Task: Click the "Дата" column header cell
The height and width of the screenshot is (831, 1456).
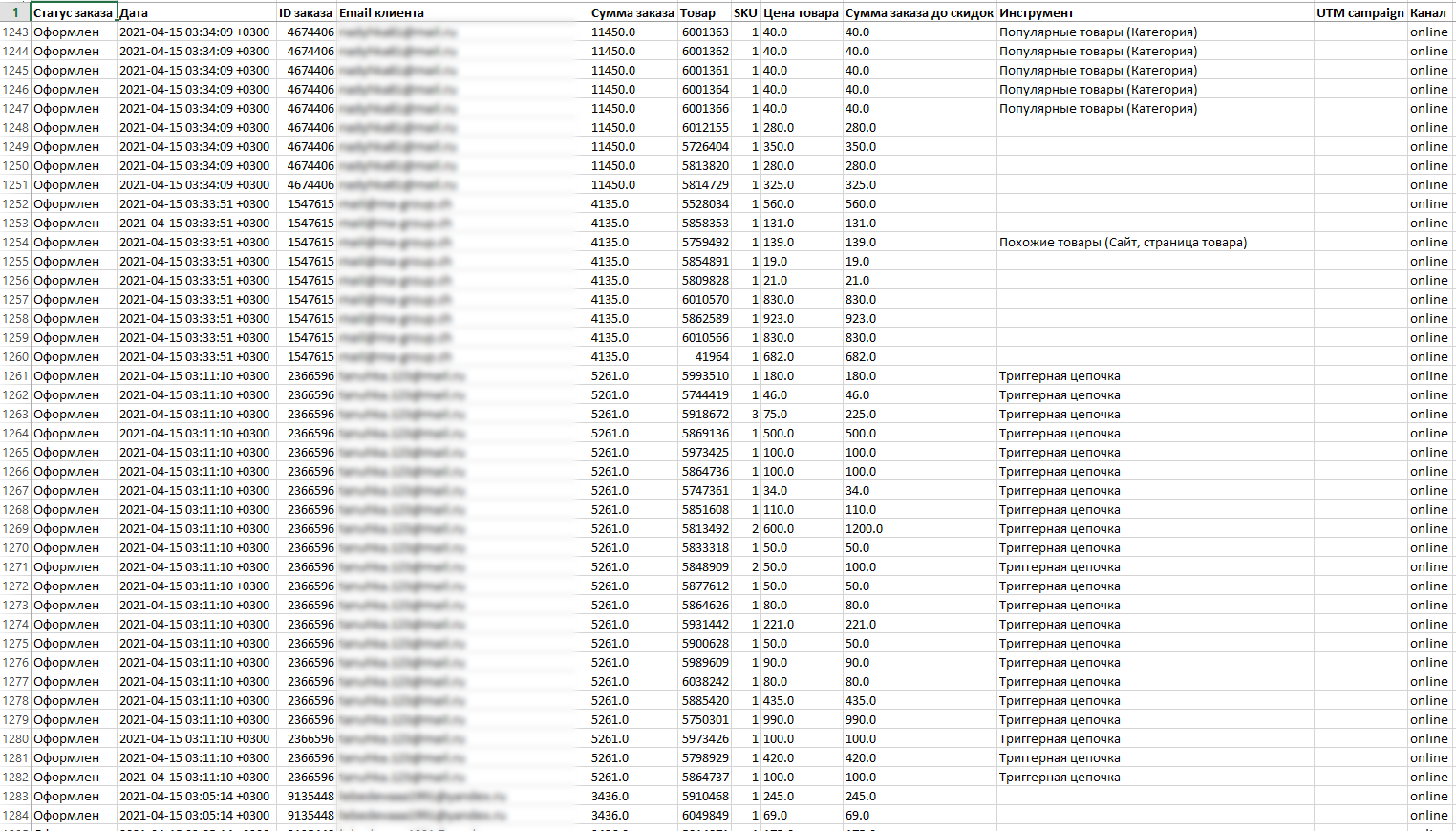Action: pyautogui.click(x=196, y=12)
